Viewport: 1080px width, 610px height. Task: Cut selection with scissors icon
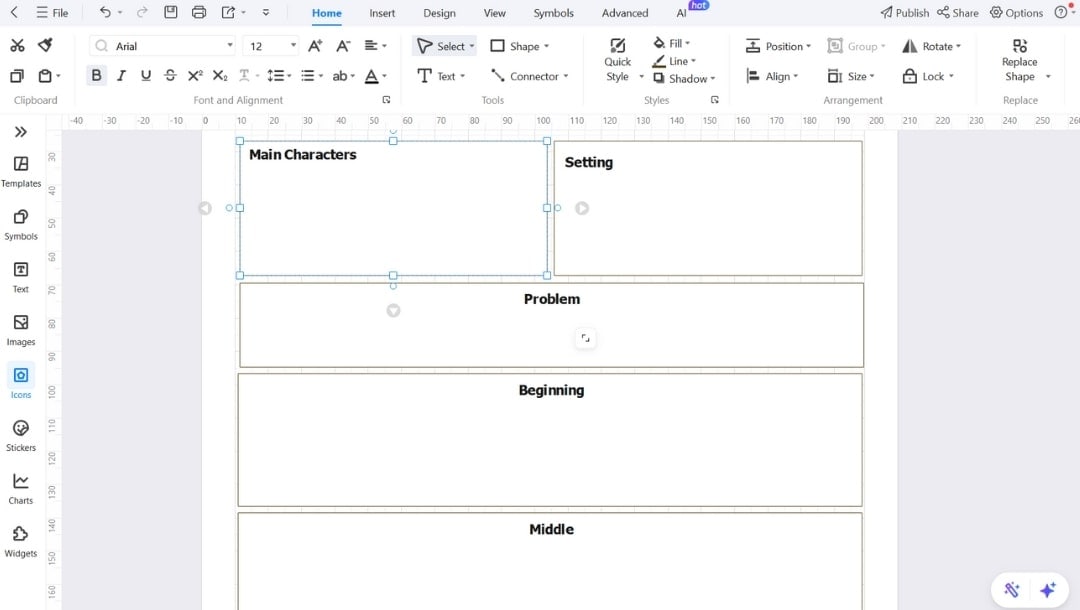[17, 45]
